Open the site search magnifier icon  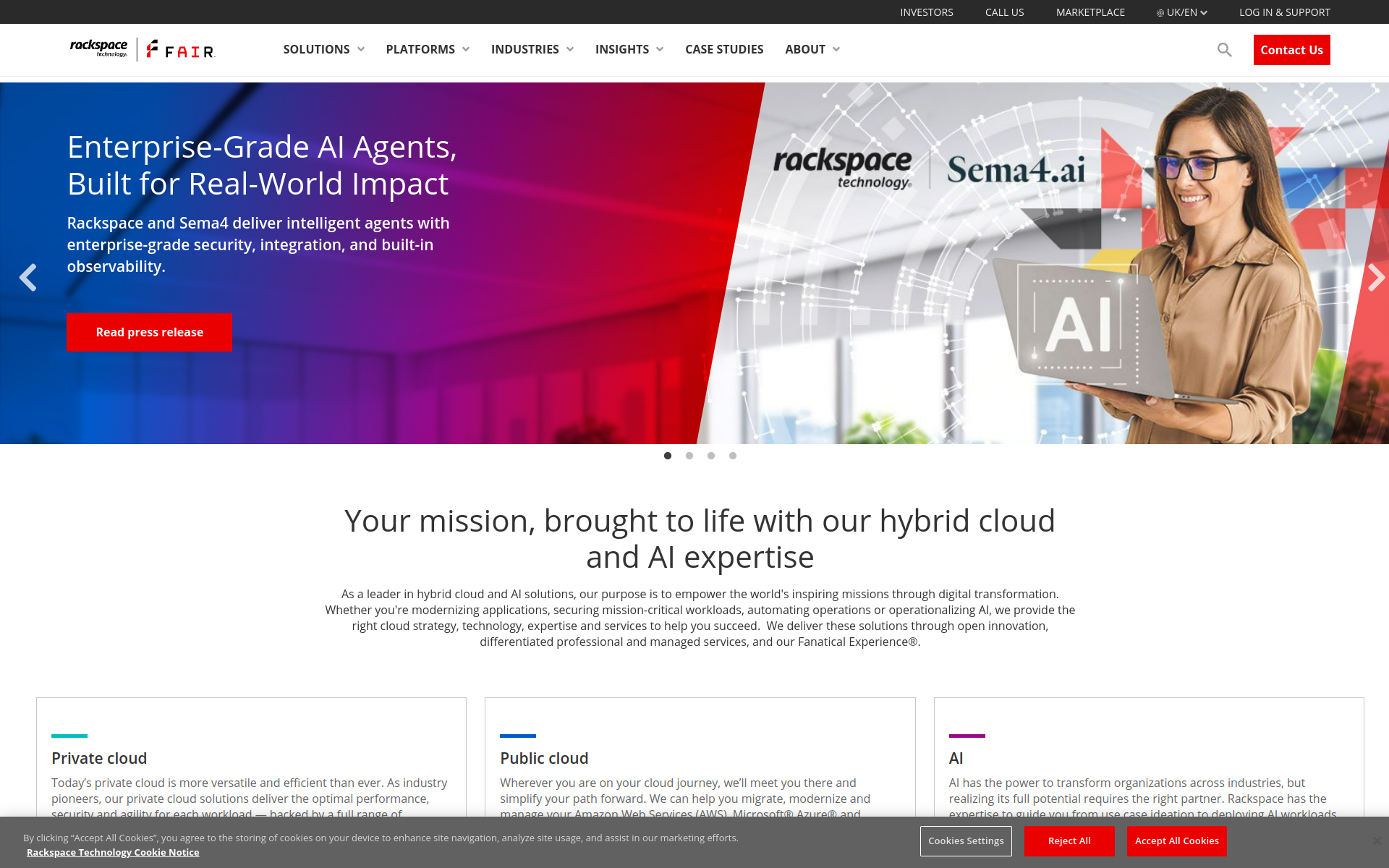point(1224,50)
